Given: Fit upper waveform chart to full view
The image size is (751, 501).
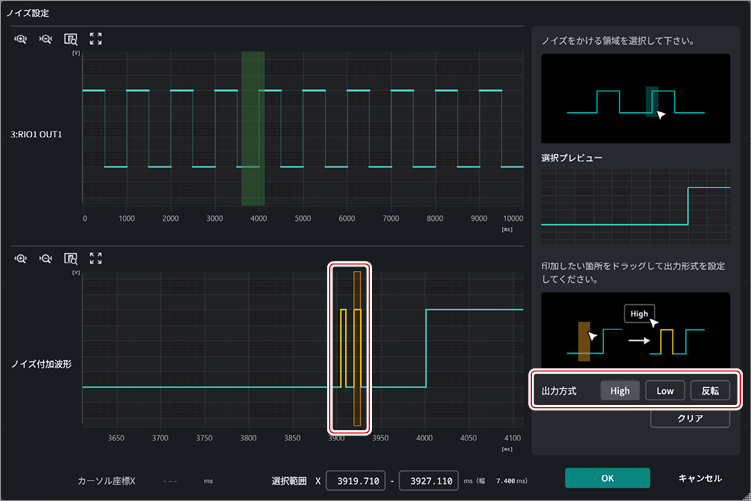Looking at the screenshot, I should [96, 39].
